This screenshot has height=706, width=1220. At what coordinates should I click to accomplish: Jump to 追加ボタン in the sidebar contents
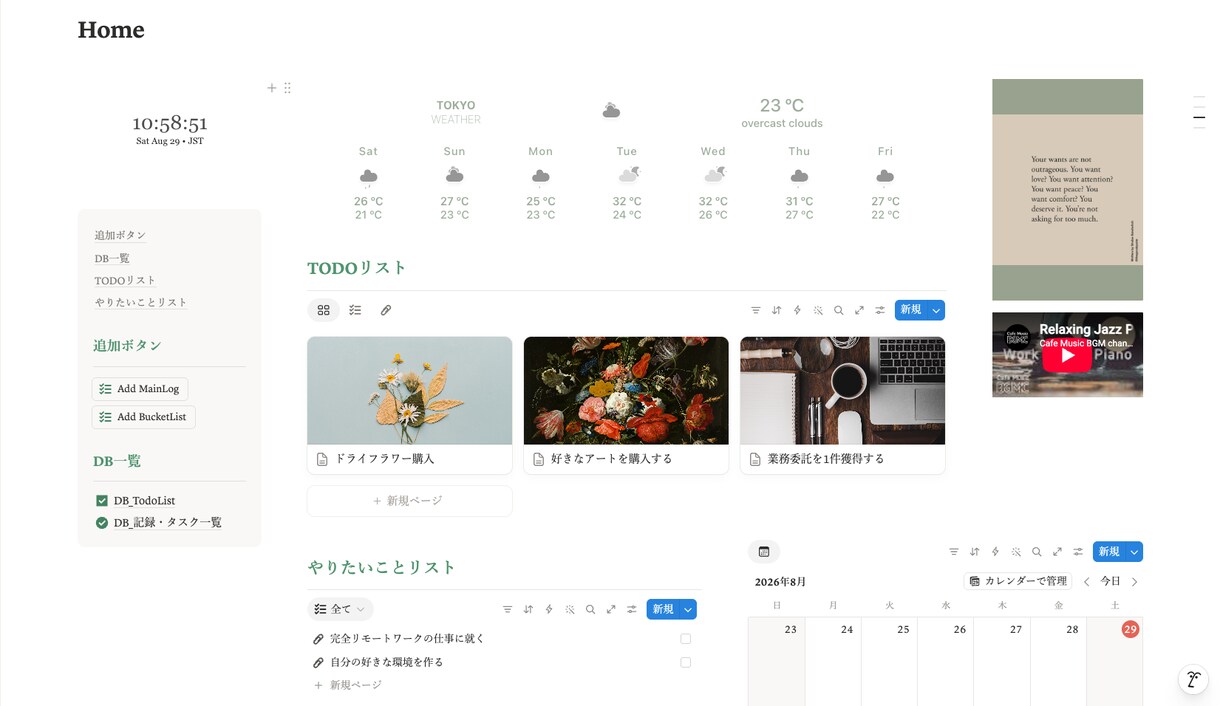click(x=121, y=235)
